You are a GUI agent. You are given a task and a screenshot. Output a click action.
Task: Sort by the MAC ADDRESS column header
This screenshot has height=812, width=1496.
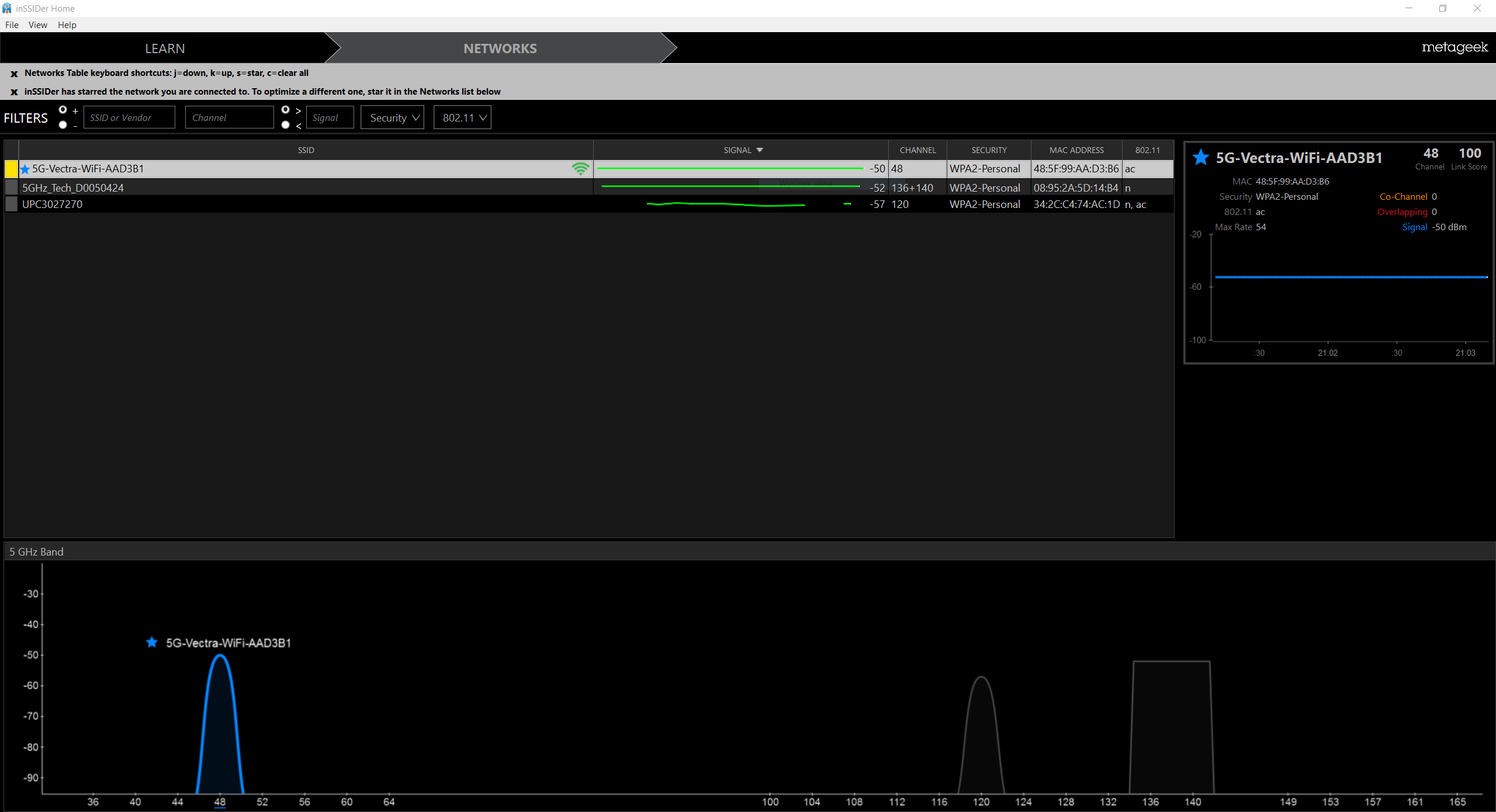point(1076,150)
